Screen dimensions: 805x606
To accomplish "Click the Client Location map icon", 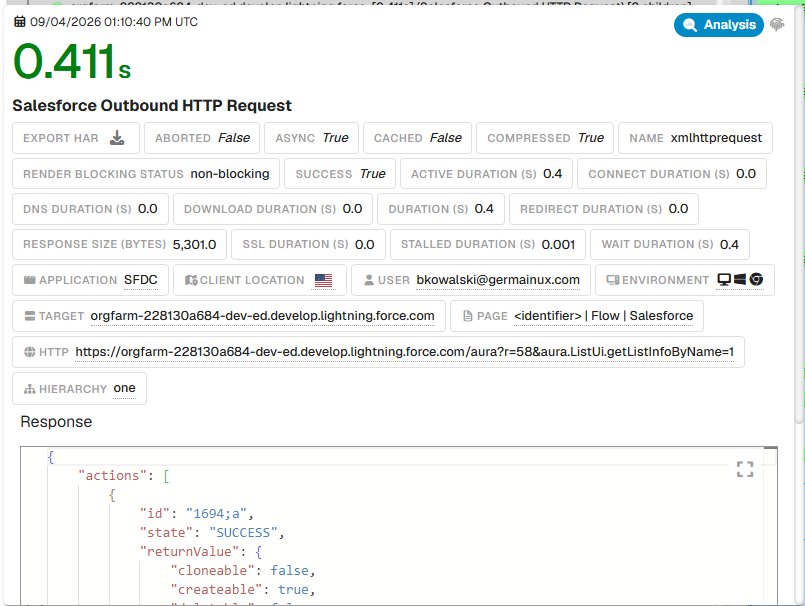I will 191,280.
